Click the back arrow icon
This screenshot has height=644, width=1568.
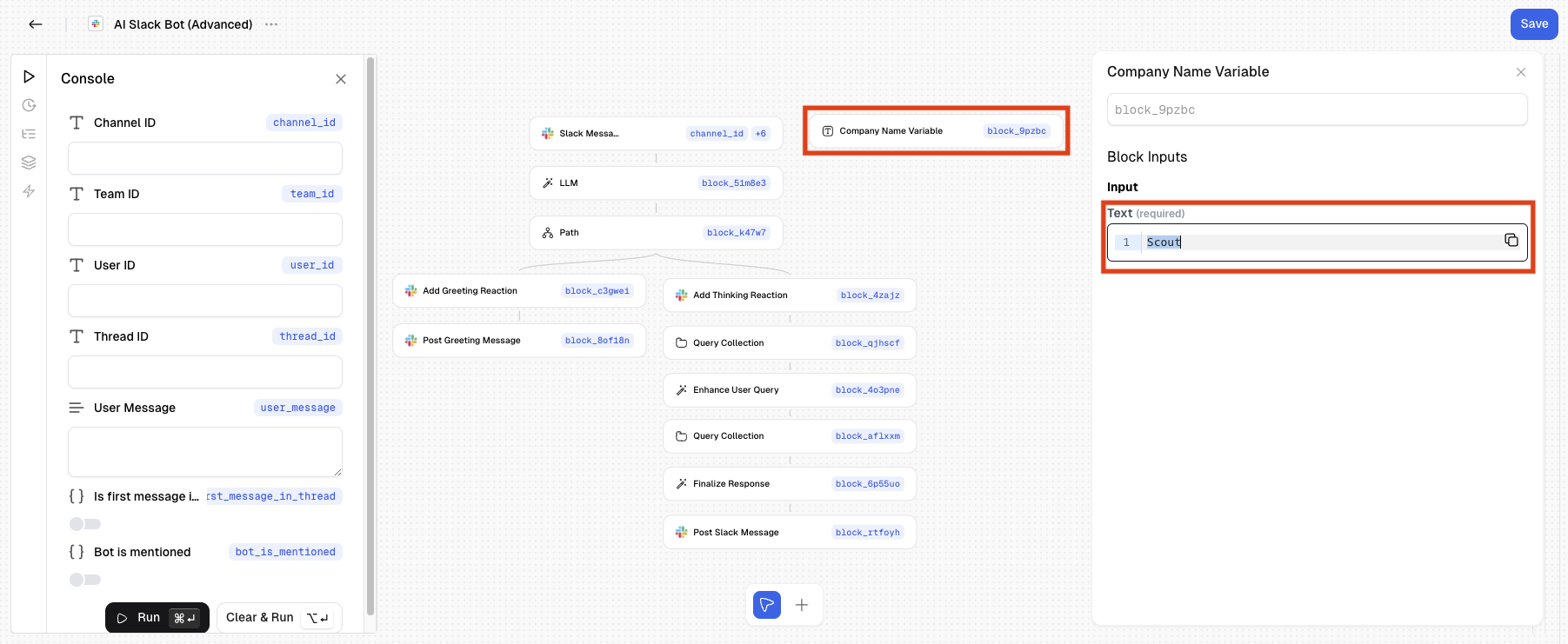click(36, 24)
